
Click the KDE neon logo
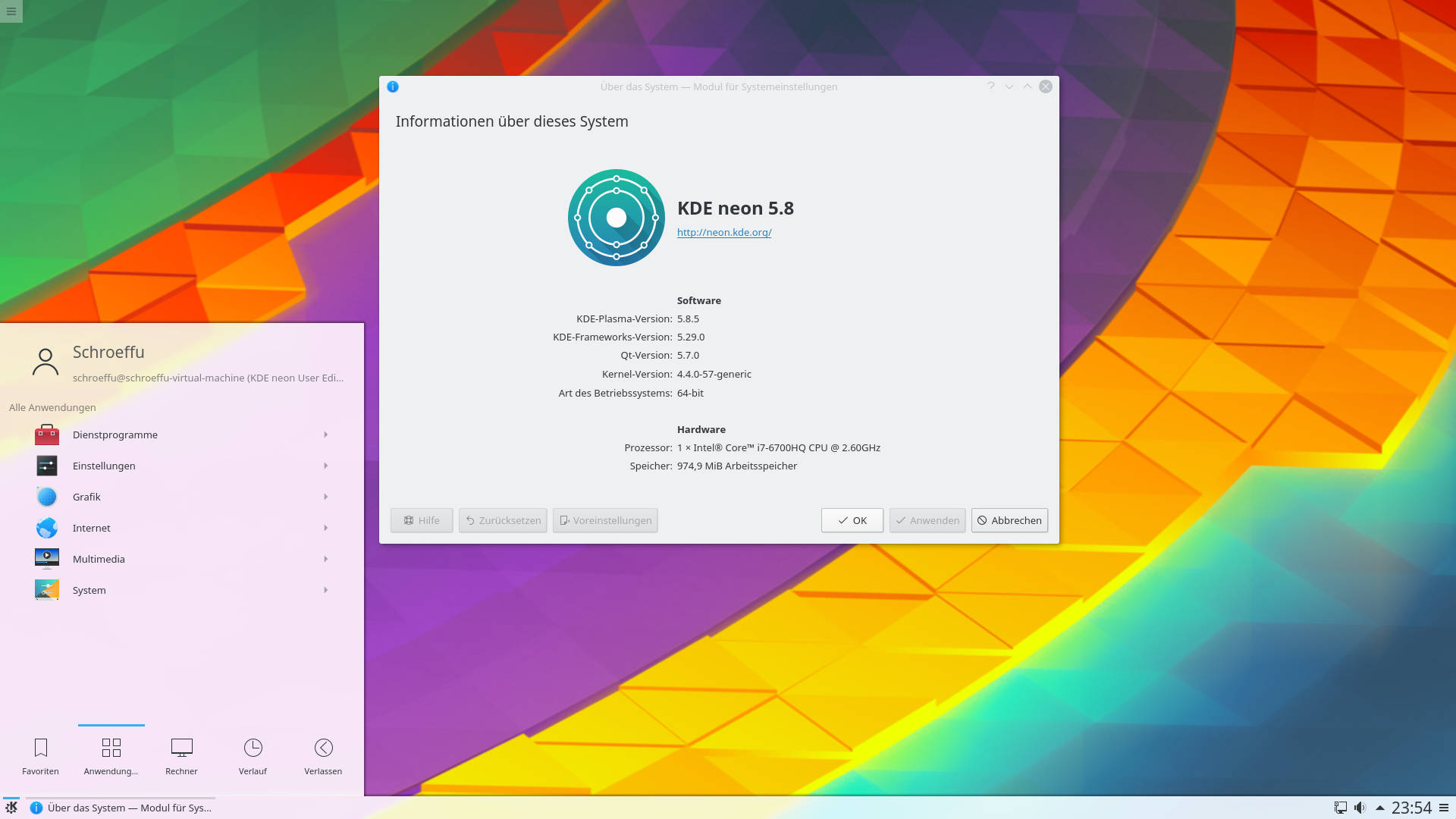point(617,218)
